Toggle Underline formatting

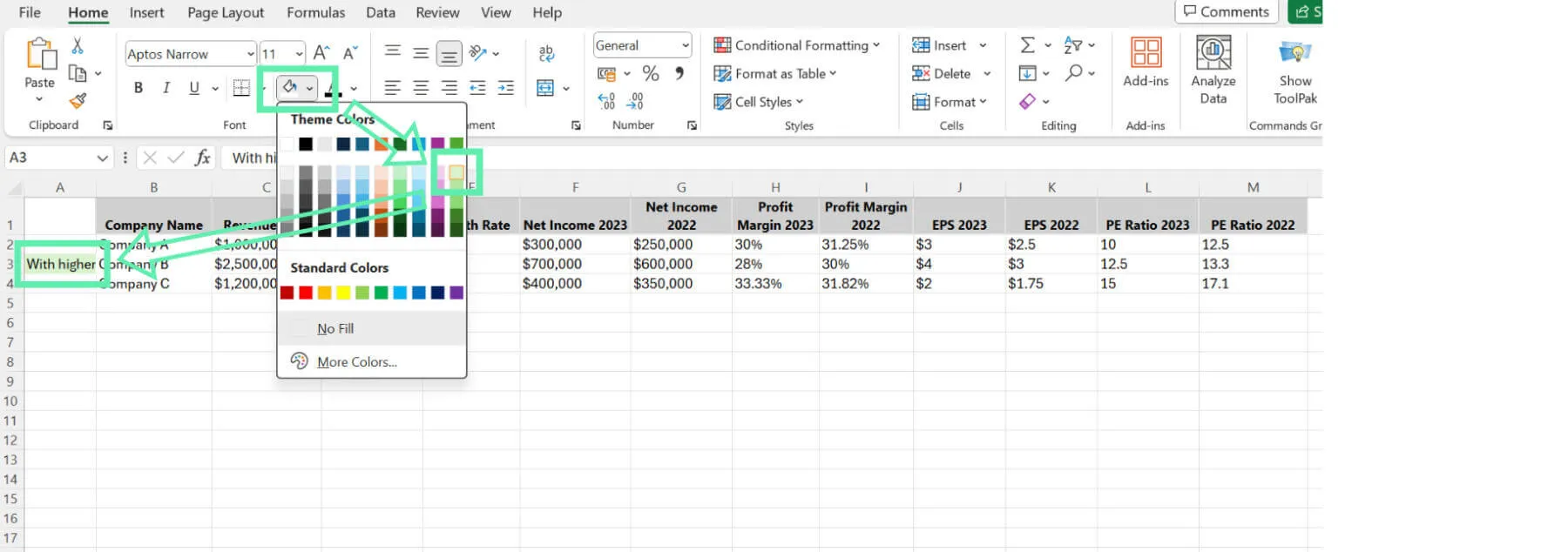193,88
